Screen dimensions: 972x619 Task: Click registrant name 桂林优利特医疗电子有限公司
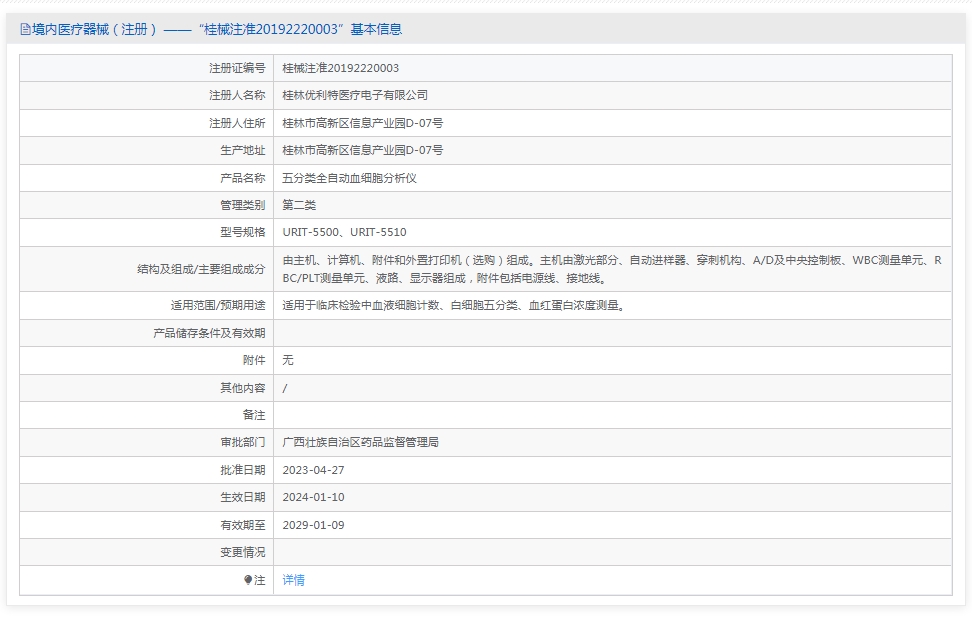pos(355,95)
